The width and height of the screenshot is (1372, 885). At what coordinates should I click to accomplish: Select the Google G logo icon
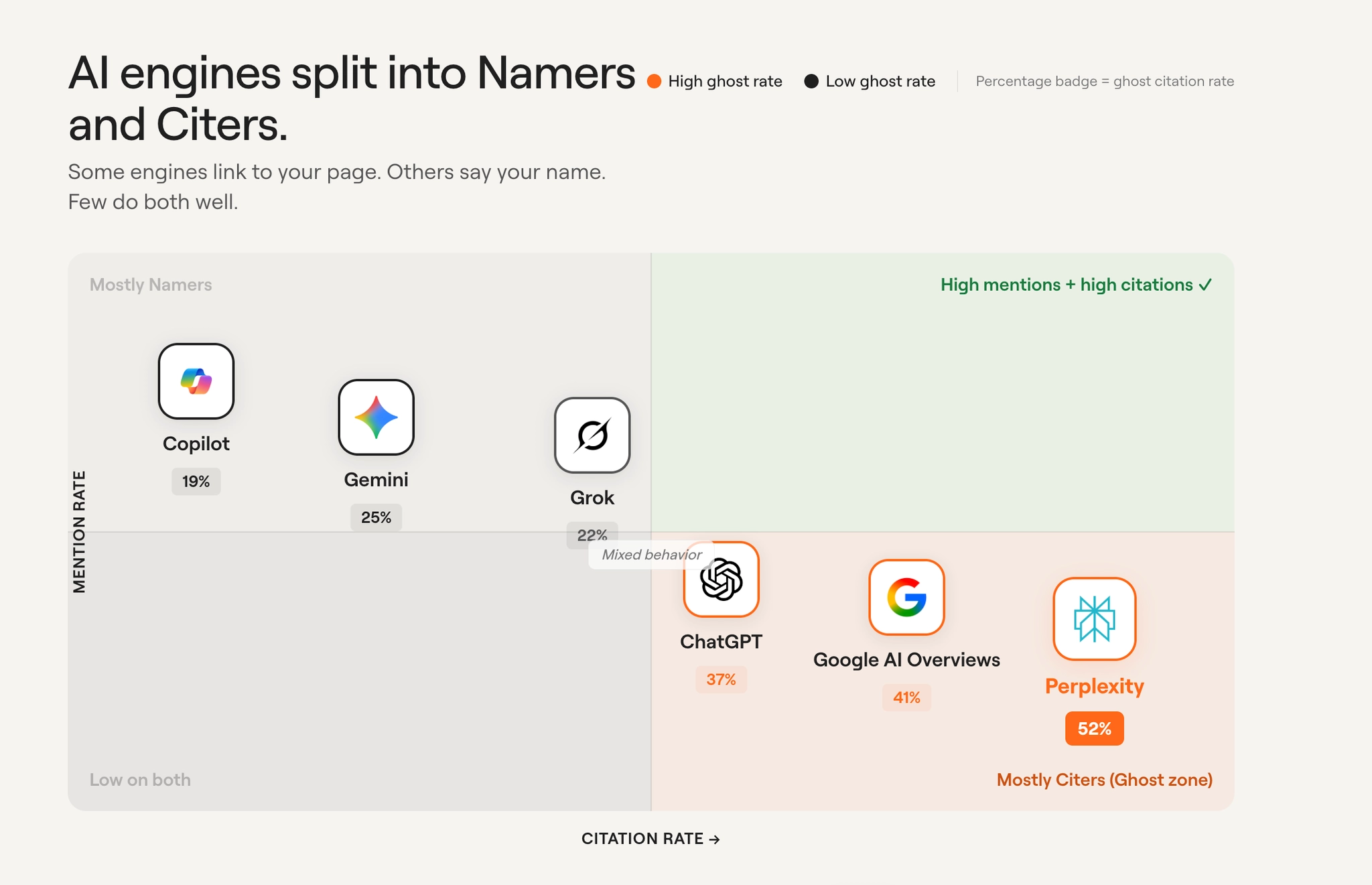906,598
